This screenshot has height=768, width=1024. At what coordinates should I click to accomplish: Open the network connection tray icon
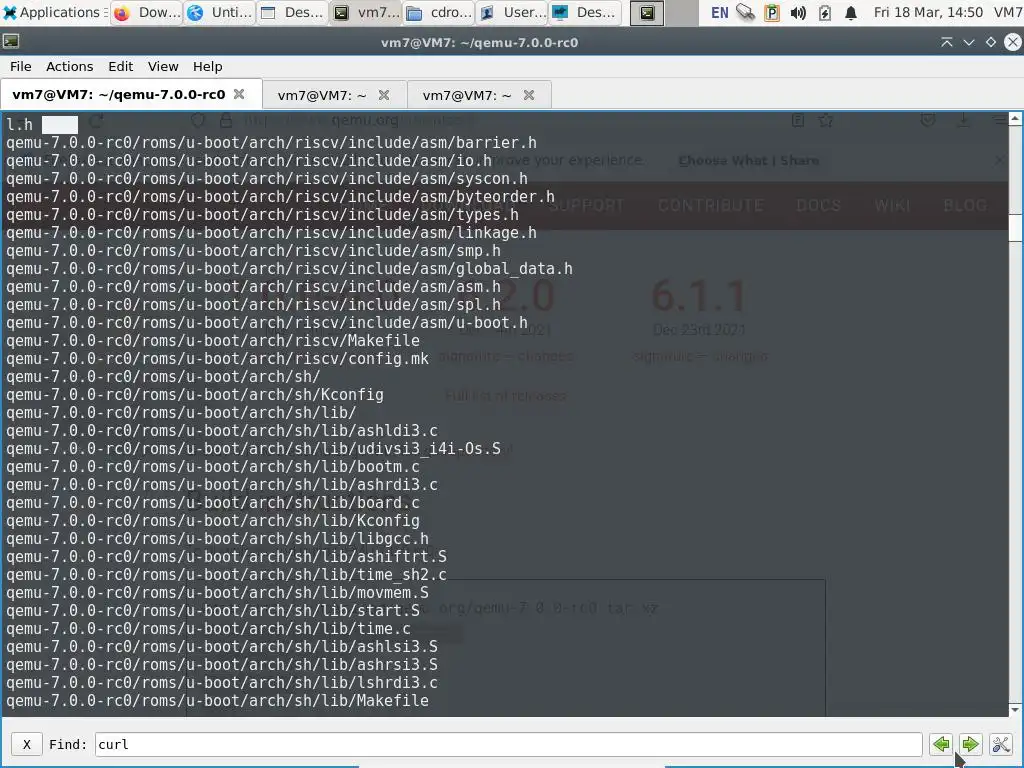coord(745,12)
